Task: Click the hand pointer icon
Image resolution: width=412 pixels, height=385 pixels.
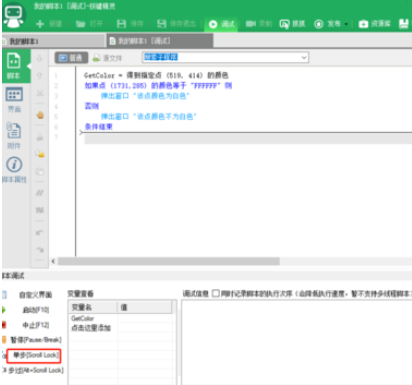Action: coord(40,115)
